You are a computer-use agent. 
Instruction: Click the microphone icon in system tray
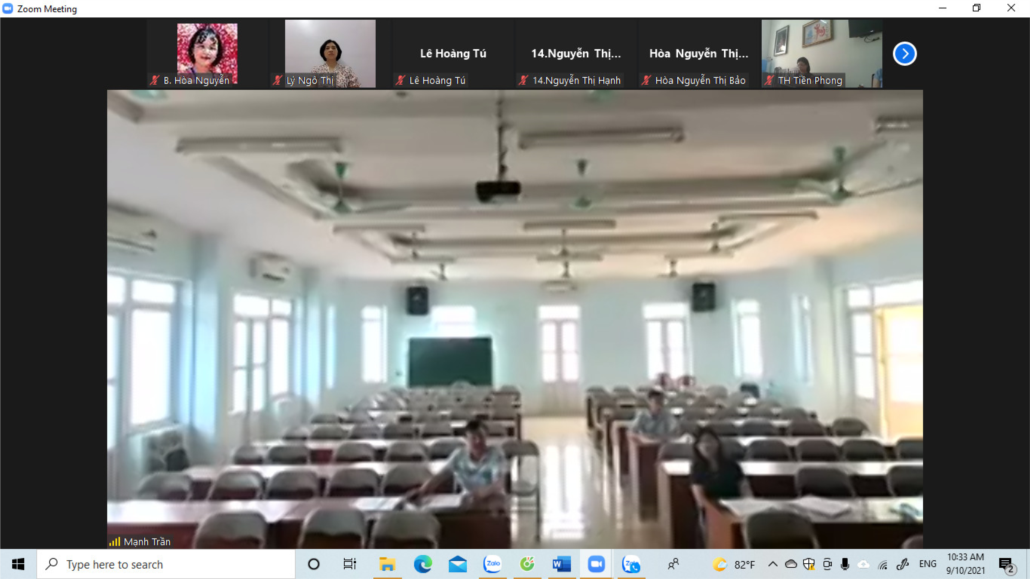845,565
